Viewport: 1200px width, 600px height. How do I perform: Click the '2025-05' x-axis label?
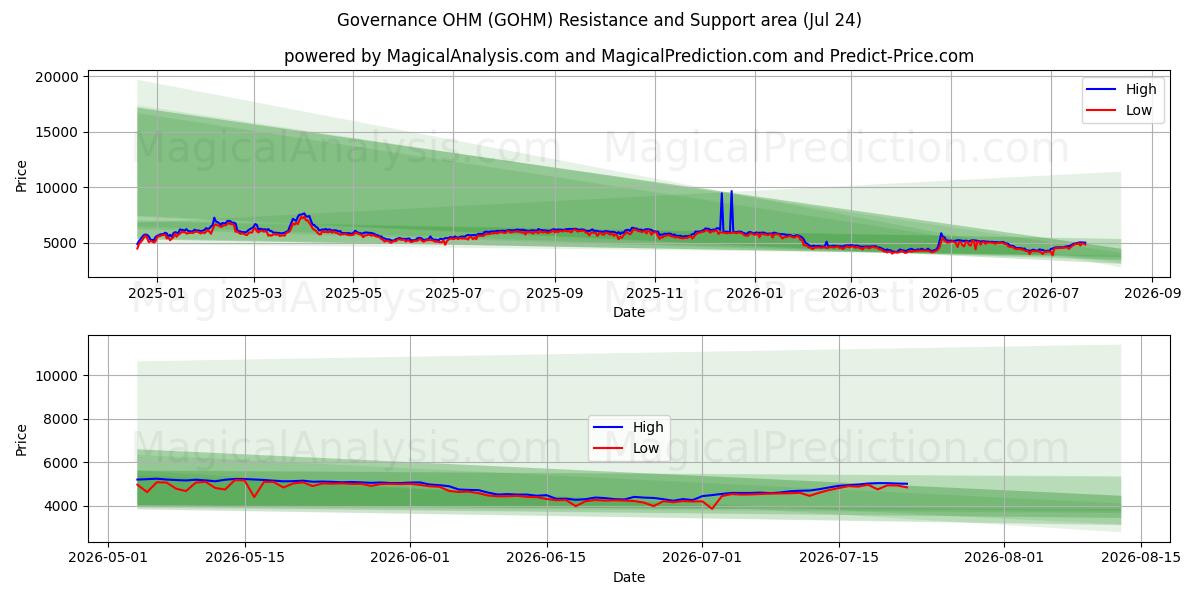point(353,294)
